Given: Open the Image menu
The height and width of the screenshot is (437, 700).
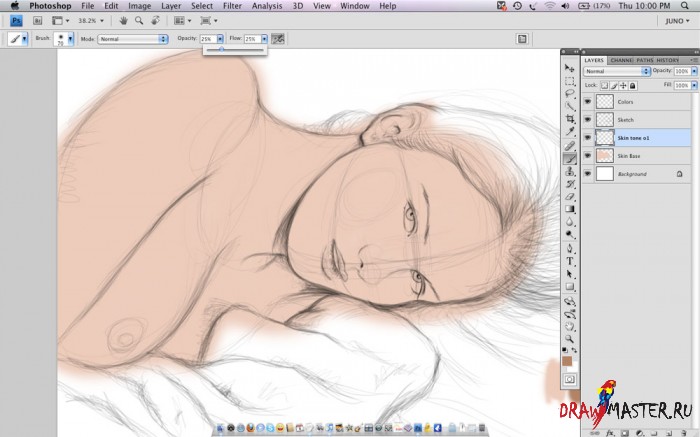Looking at the screenshot, I should tap(139, 6).
